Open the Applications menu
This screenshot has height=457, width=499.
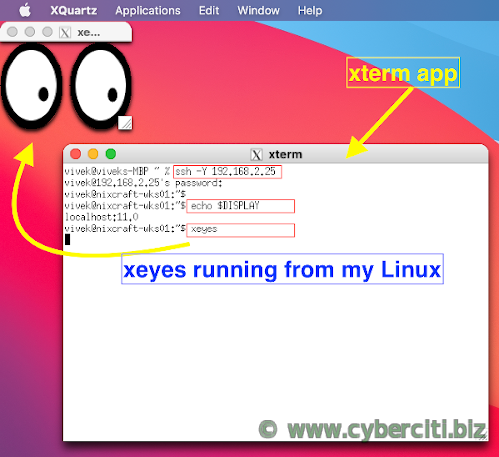148,11
